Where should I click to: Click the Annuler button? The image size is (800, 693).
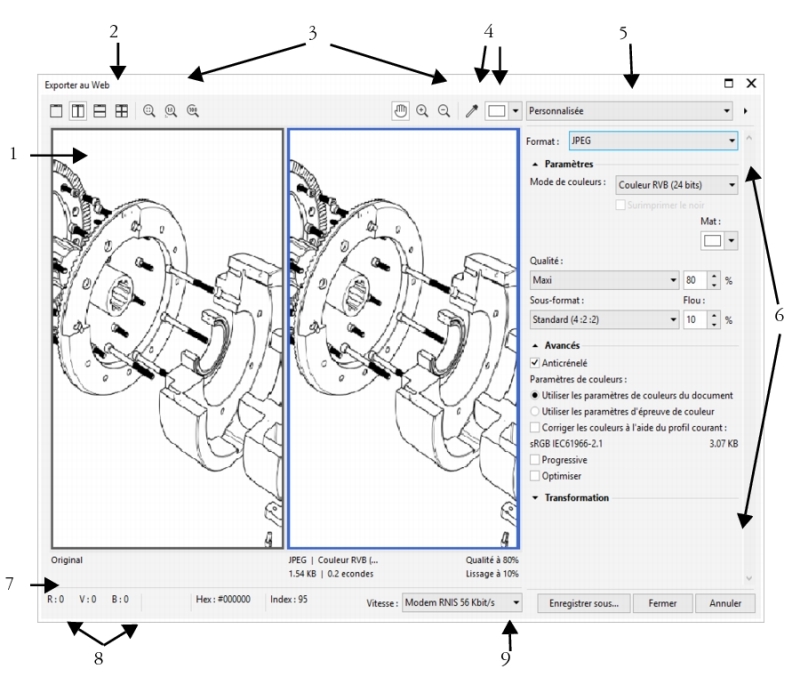(725, 603)
